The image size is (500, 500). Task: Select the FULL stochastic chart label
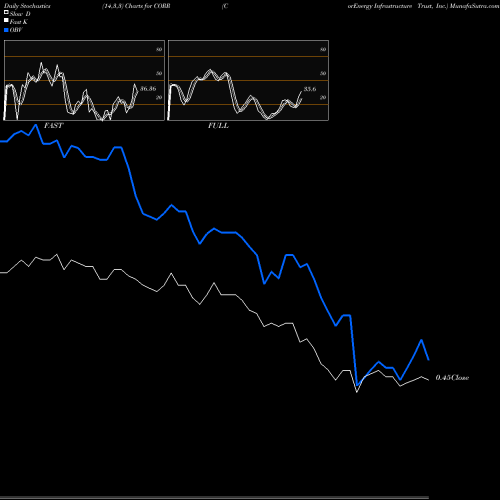(x=218, y=126)
